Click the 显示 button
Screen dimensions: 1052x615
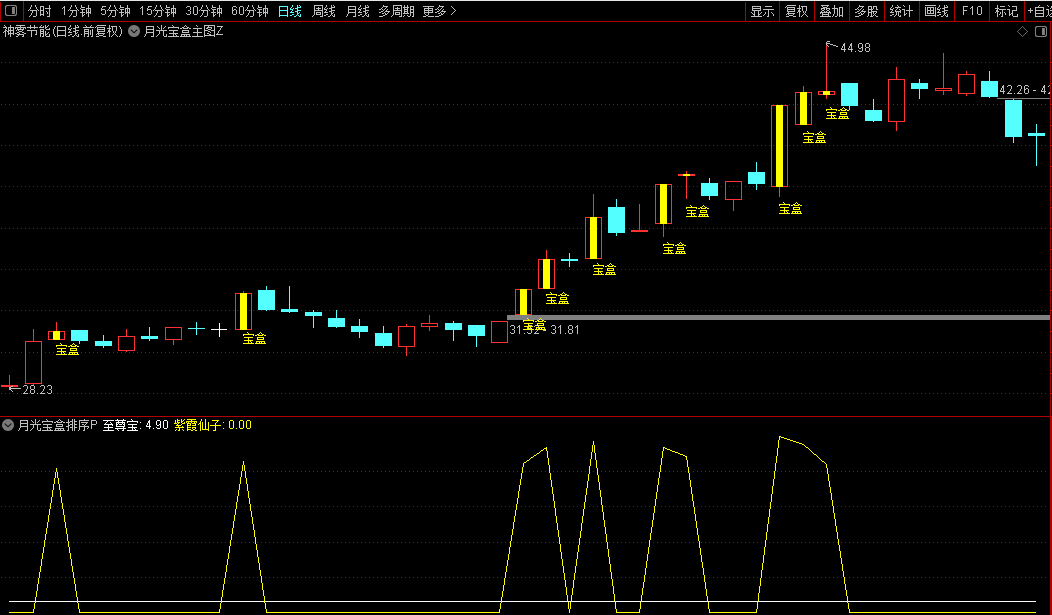(x=762, y=11)
